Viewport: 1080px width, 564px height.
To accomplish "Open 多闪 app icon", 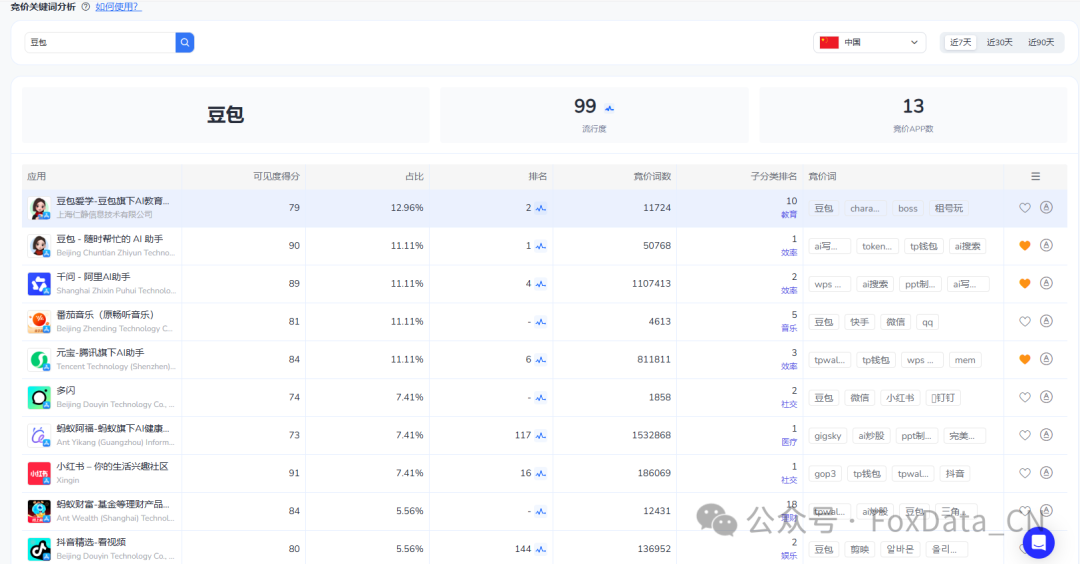I will click(39, 397).
